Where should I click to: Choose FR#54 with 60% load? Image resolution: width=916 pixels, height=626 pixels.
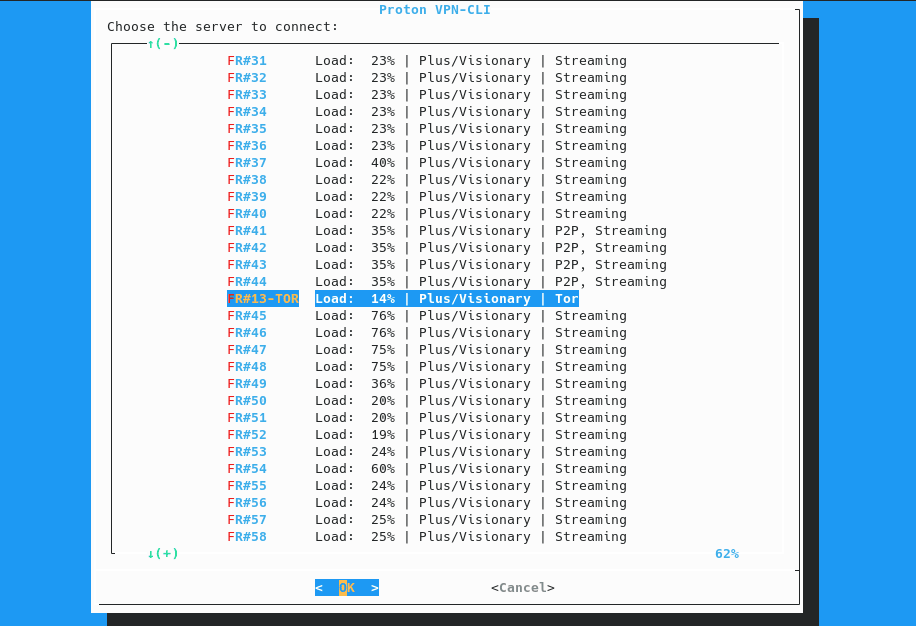point(427,468)
